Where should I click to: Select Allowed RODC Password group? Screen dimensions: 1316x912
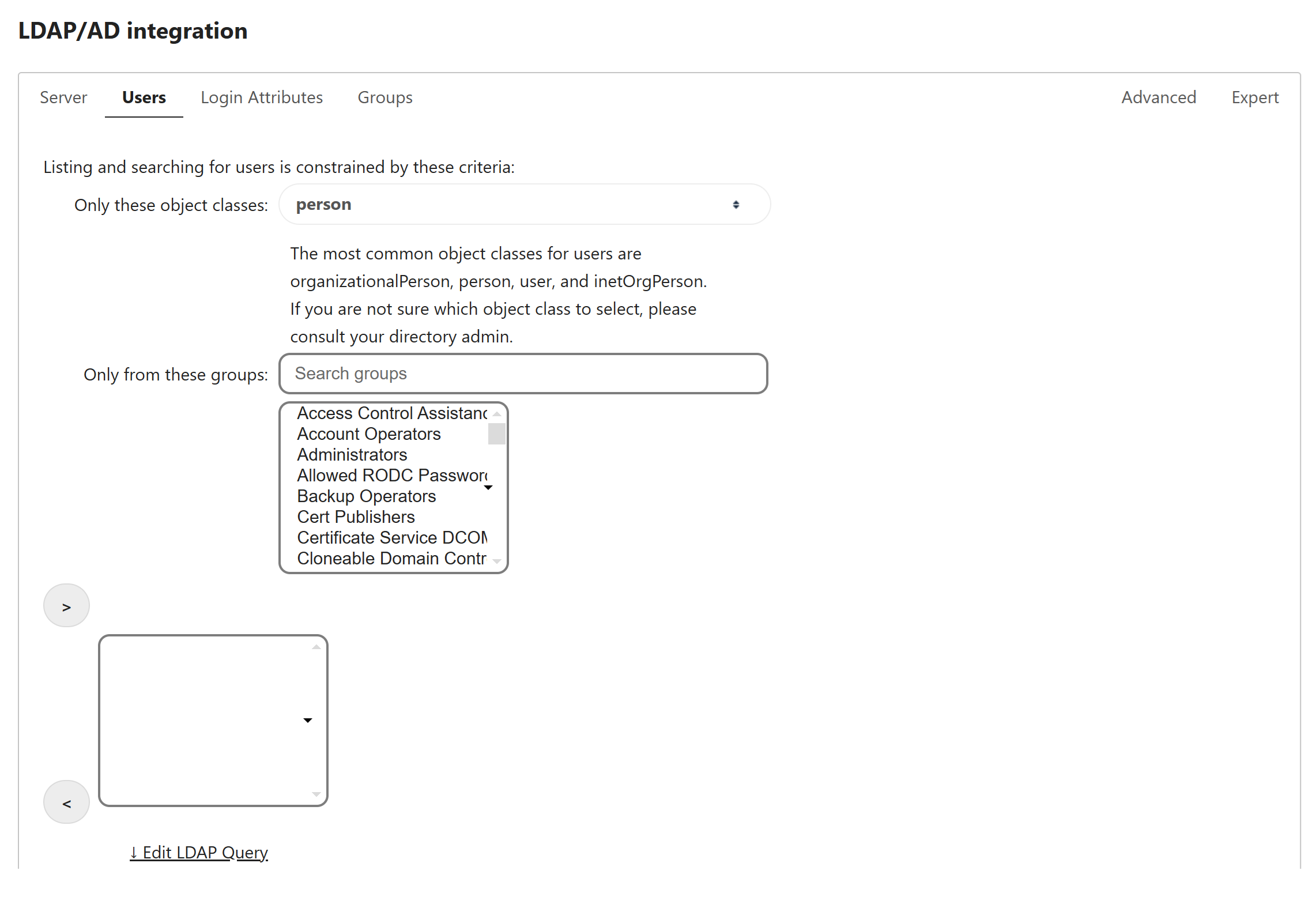(392, 476)
